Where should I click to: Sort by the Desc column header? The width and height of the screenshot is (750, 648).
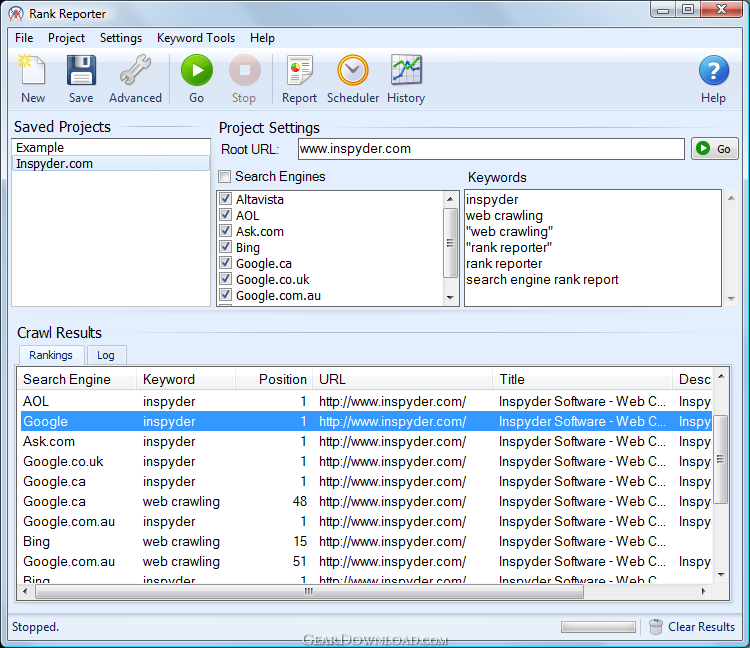click(695, 379)
